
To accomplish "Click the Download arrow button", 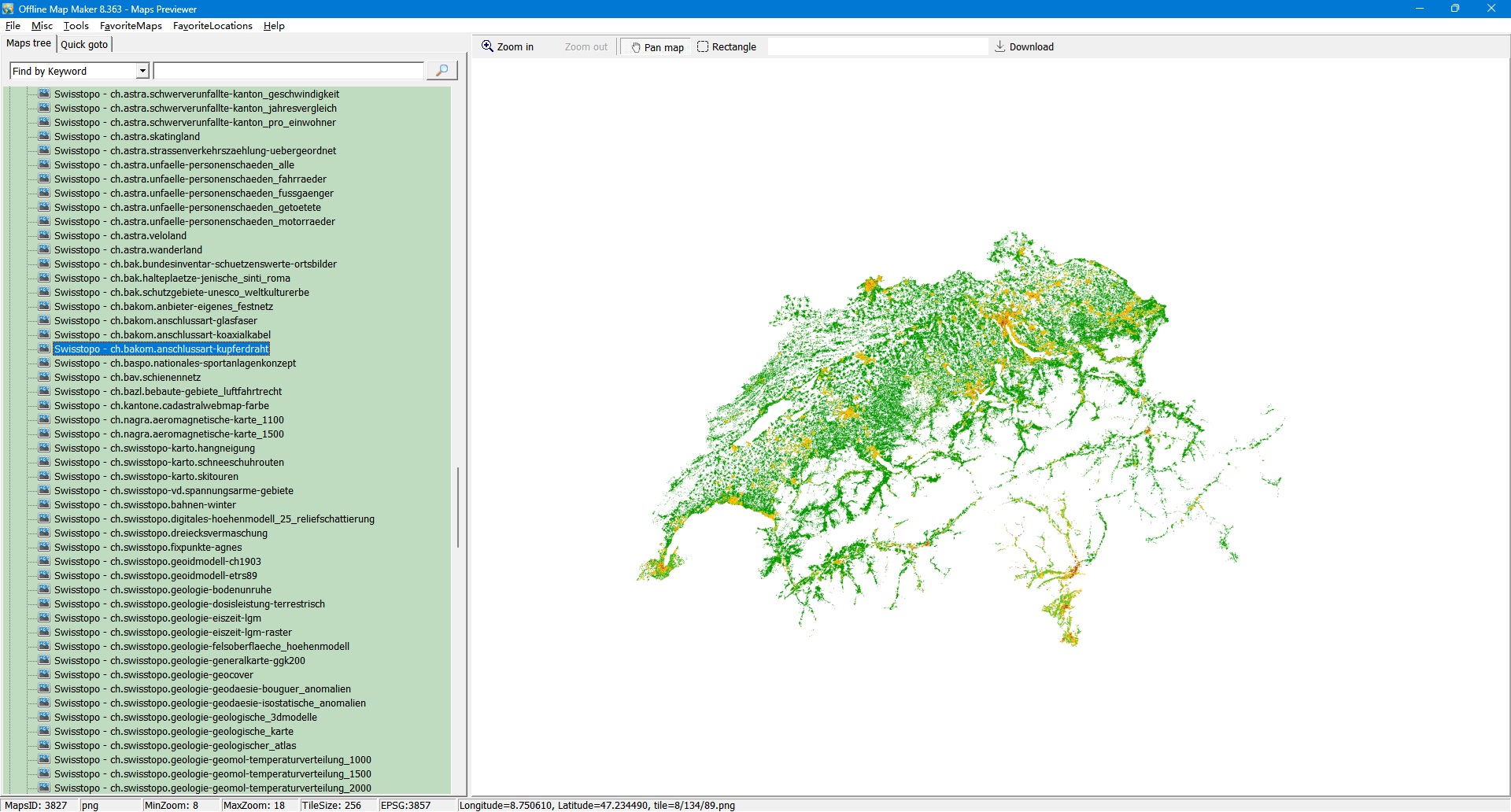I will 1024,47.
